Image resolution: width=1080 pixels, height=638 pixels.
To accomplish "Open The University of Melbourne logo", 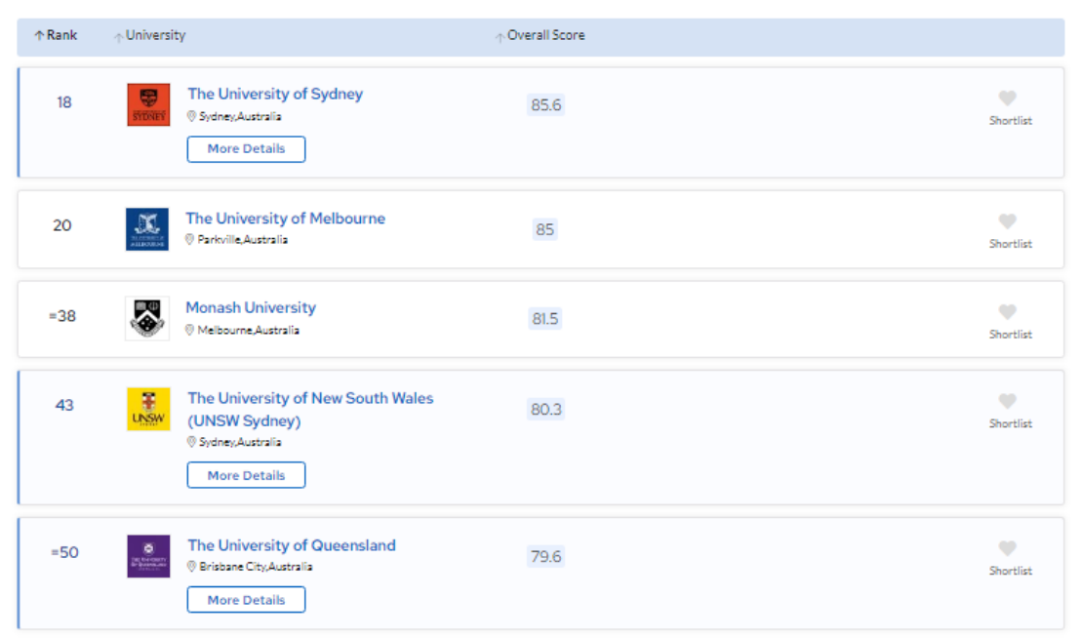I will click(x=147, y=229).
